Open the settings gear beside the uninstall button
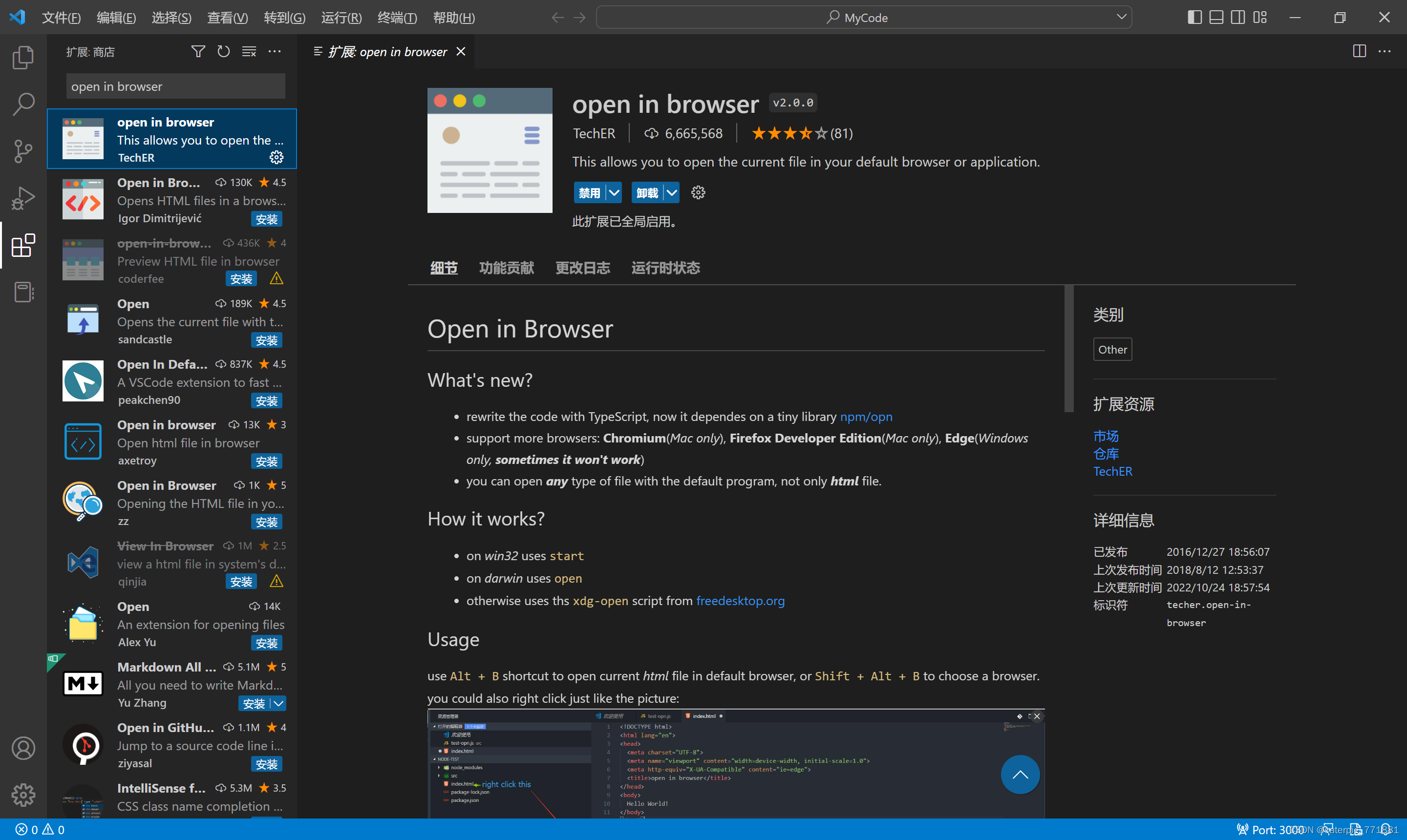Screen dimensions: 1407x840 pyautogui.click(x=698, y=192)
